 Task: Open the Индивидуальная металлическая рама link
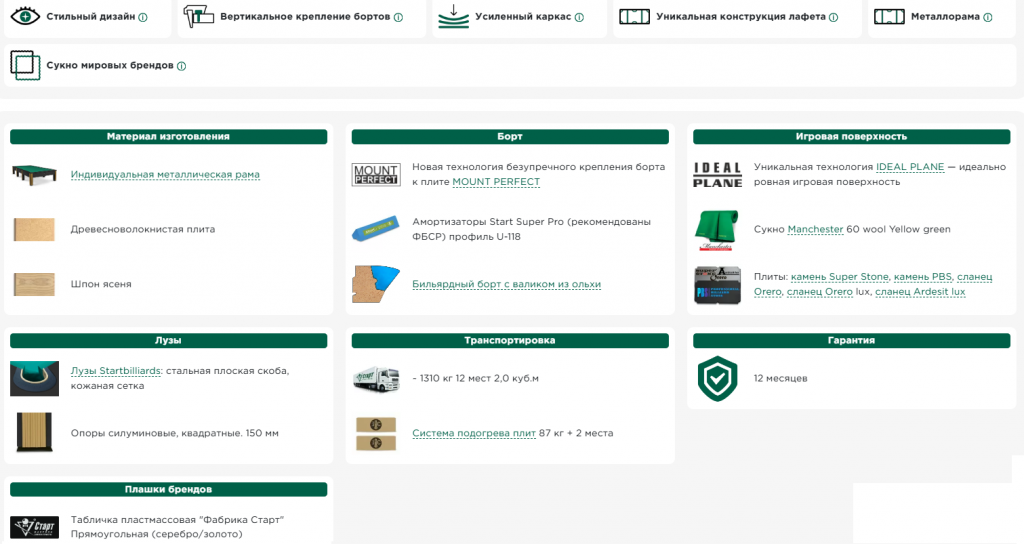[x=165, y=174]
